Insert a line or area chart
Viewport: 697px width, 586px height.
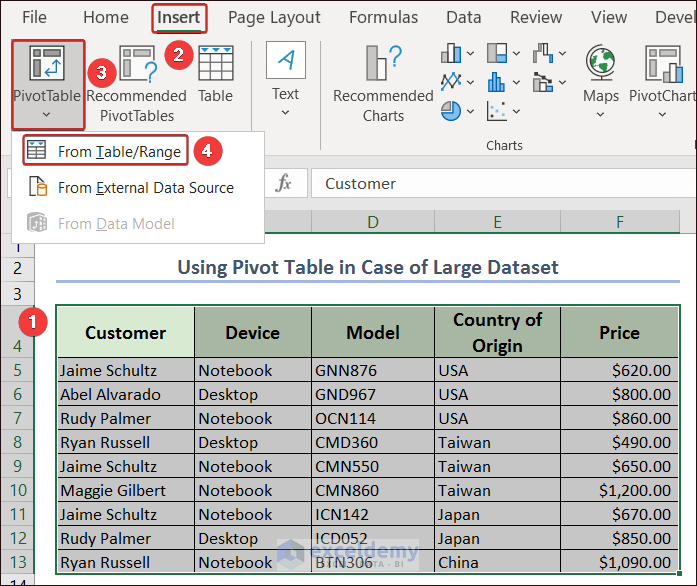pos(452,81)
